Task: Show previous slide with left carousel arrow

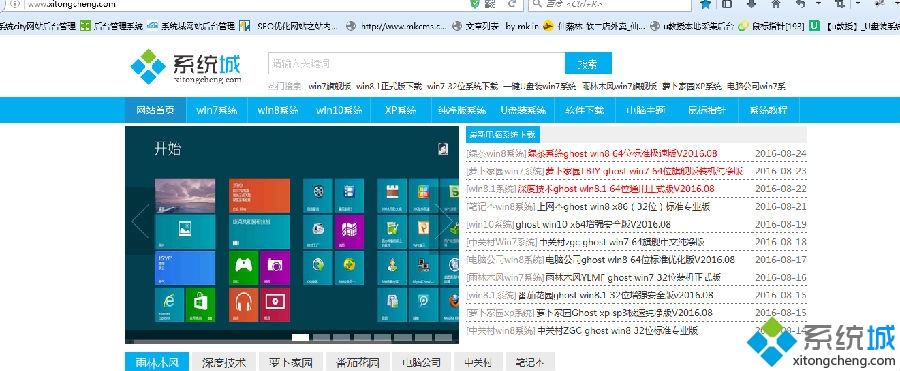Action: click(140, 221)
